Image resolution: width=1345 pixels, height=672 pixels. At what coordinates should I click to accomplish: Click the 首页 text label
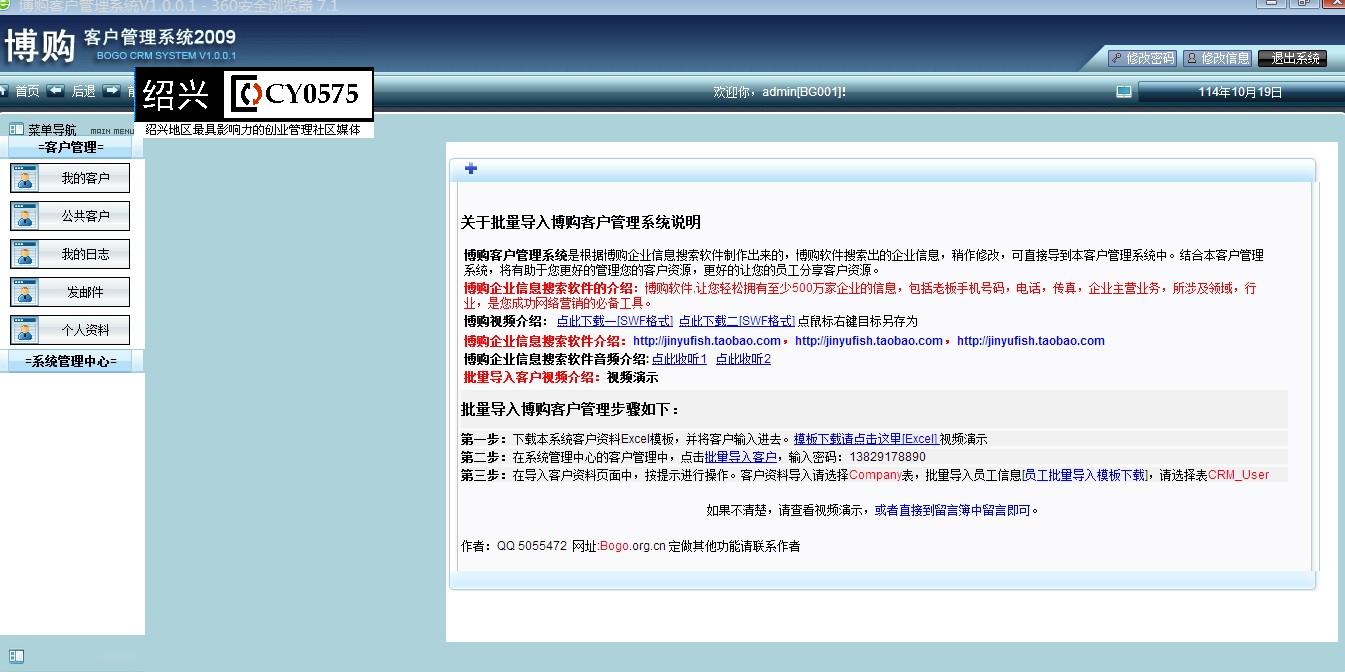pyautogui.click(x=28, y=91)
